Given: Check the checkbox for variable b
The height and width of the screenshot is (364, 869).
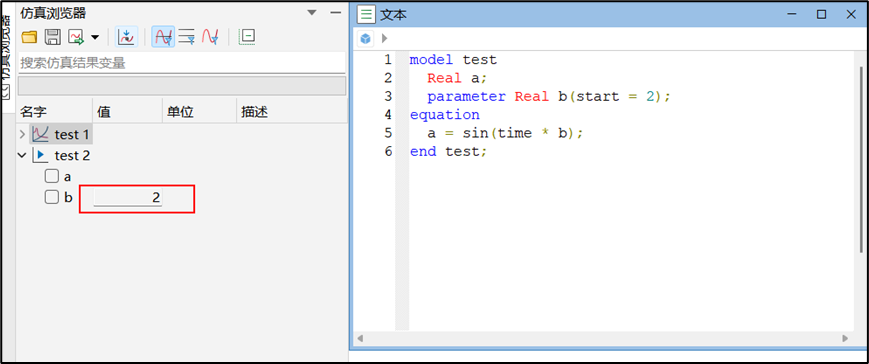Looking at the screenshot, I should (52, 197).
